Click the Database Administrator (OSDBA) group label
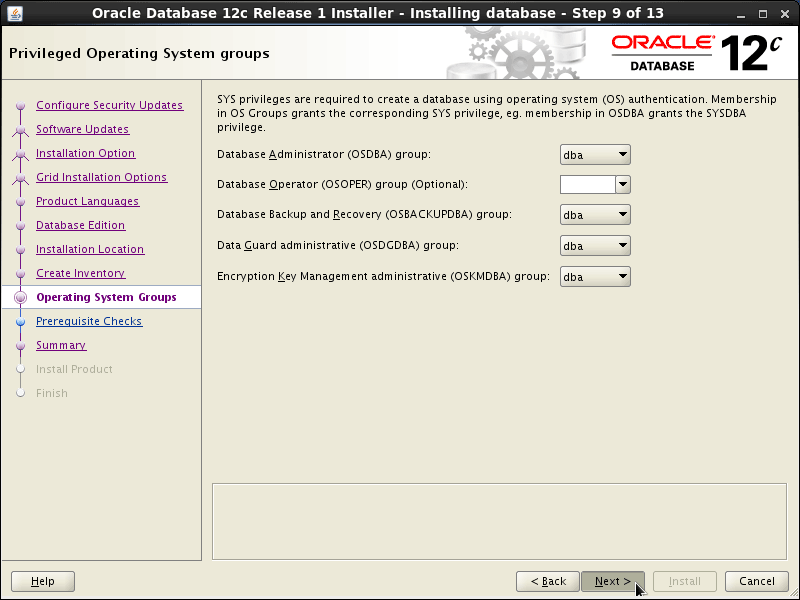The image size is (800, 600). (324, 154)
